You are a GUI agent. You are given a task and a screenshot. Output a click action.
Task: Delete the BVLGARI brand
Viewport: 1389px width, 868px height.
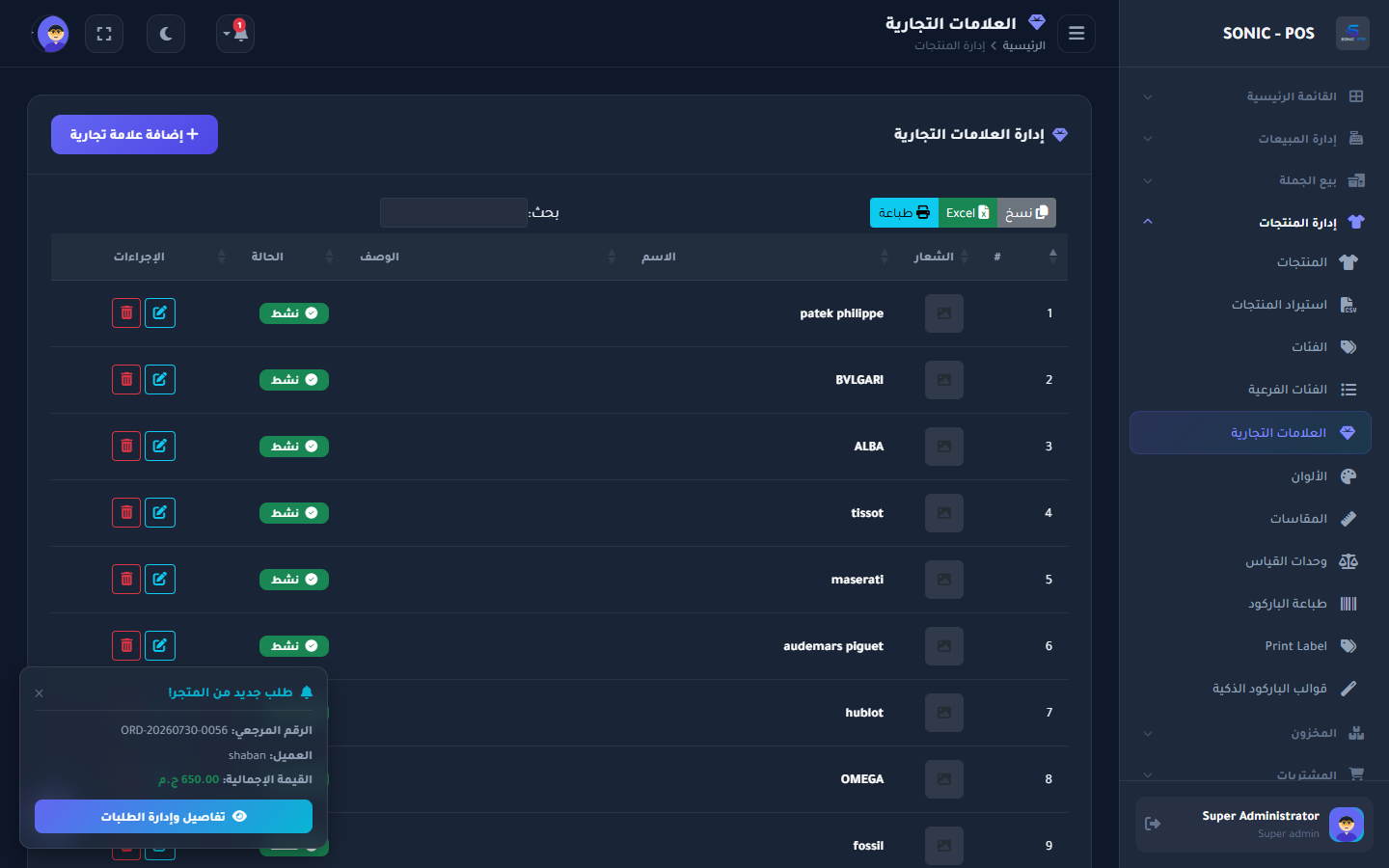[x=126, y=380]
